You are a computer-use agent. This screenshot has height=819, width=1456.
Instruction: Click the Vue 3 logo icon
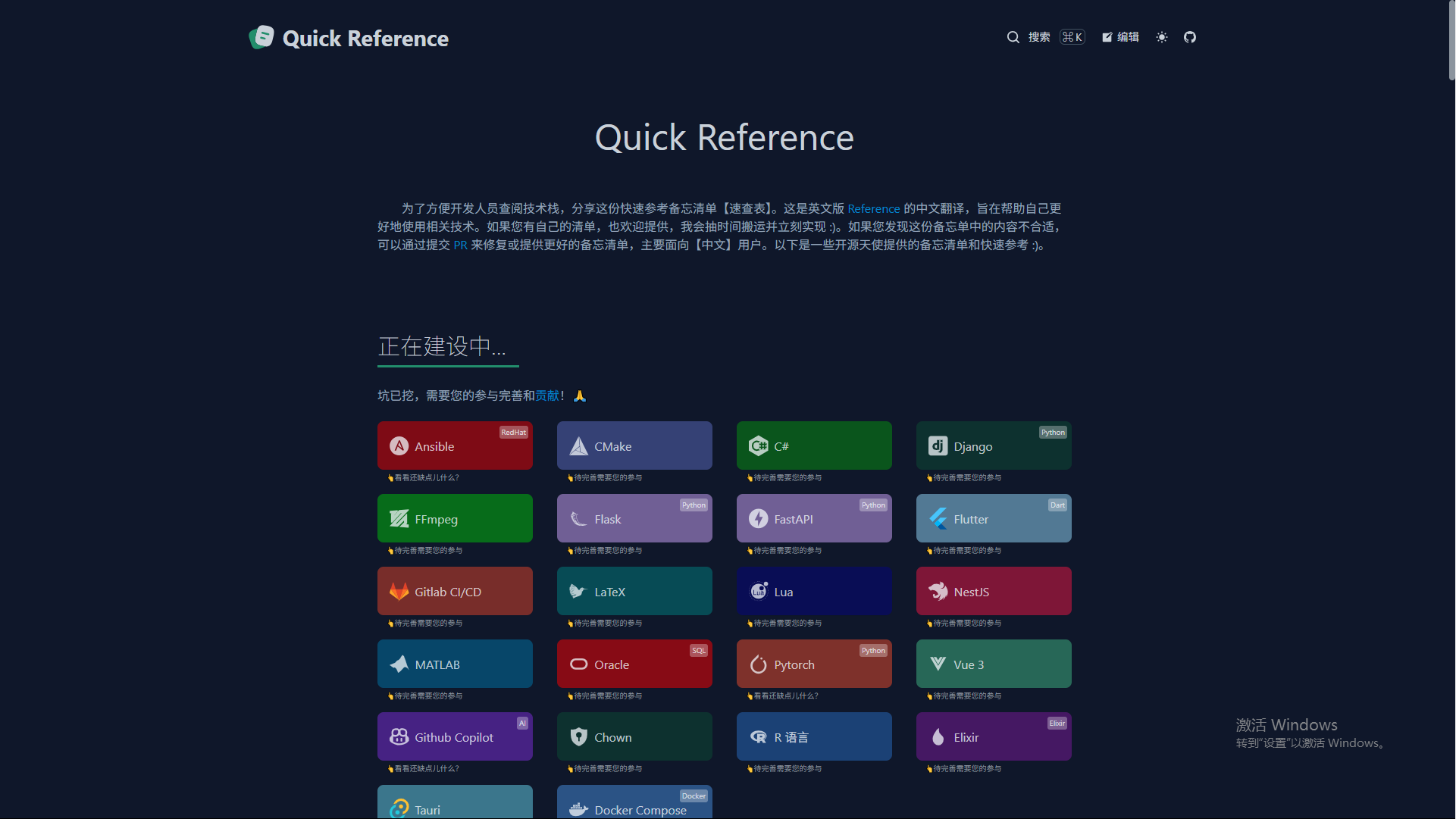pos(938,664)
